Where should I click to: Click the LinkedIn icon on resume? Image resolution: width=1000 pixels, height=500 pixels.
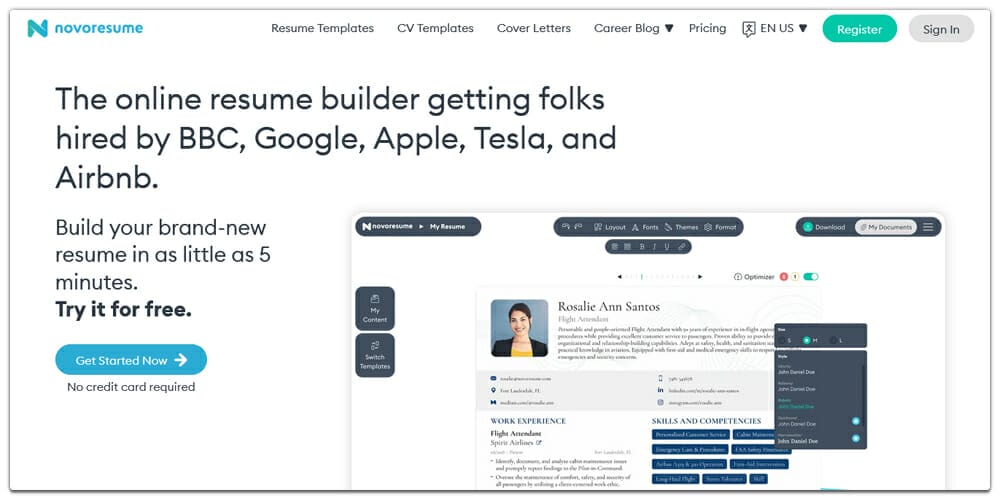(x=661, y=390)
